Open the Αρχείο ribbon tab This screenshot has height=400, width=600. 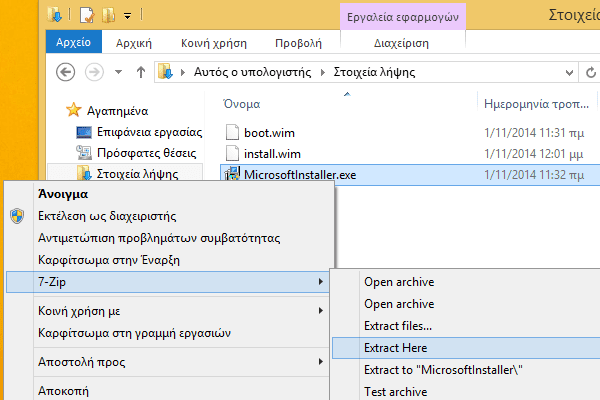[73, 42]
